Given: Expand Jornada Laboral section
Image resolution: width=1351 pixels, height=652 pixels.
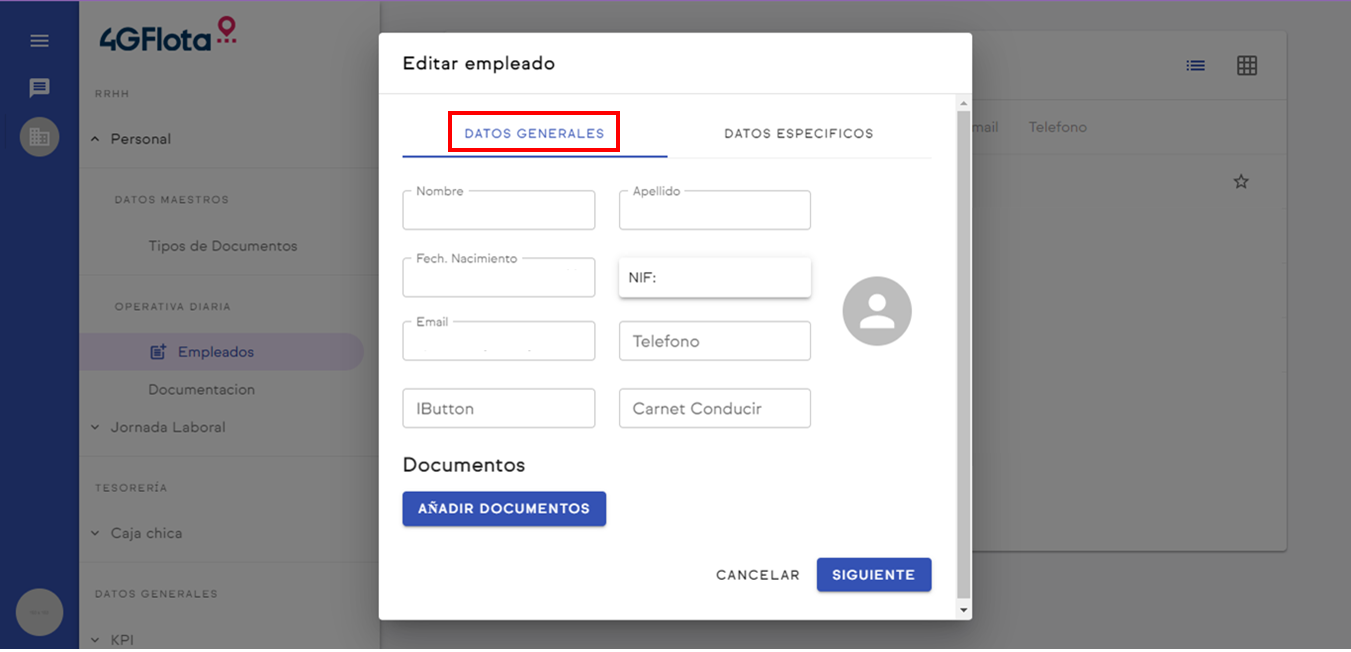Looking at the screenshot, I should (96, 427).
